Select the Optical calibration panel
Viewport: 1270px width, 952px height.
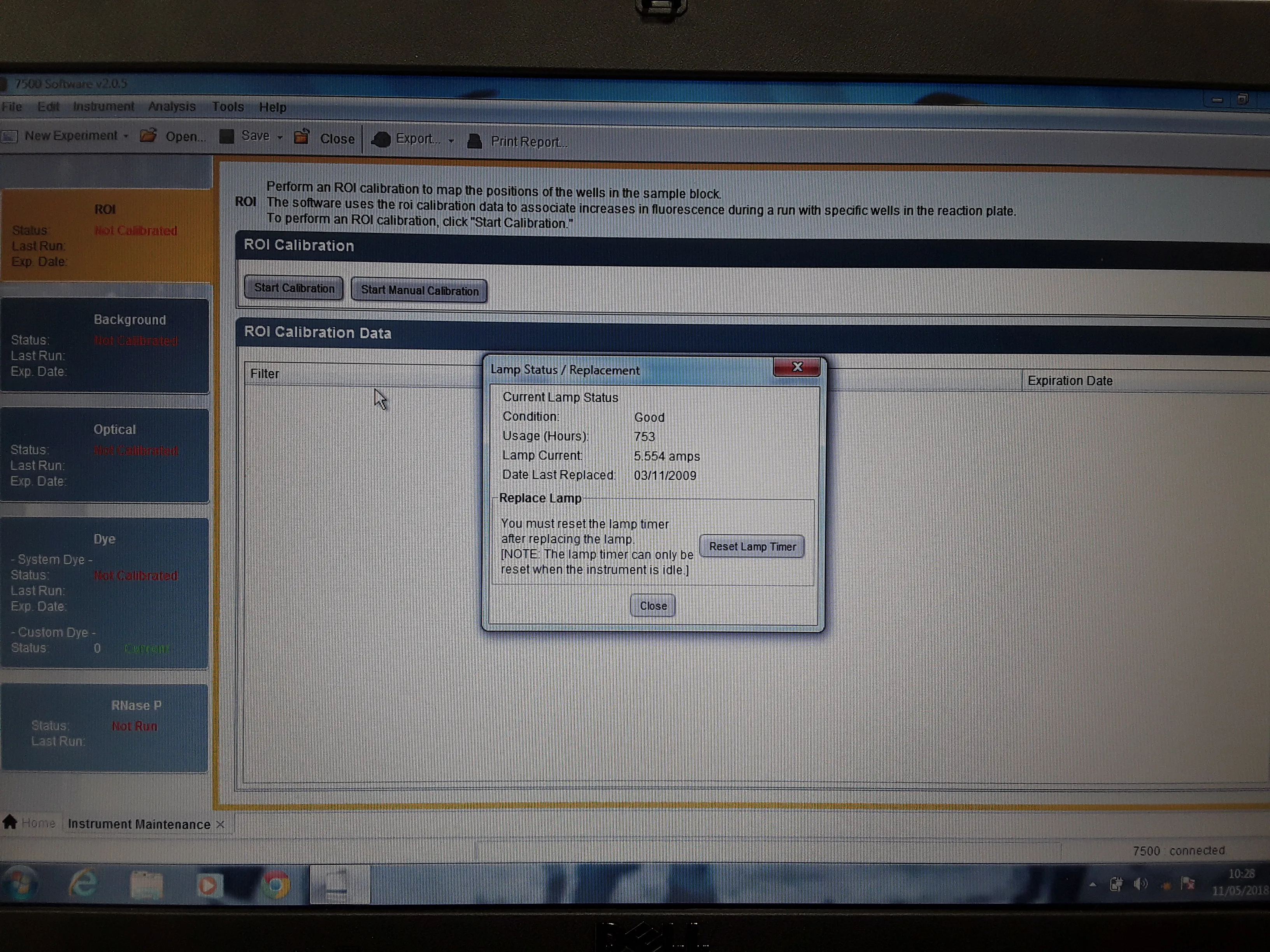pyautogui.click(x=105, y=456)
